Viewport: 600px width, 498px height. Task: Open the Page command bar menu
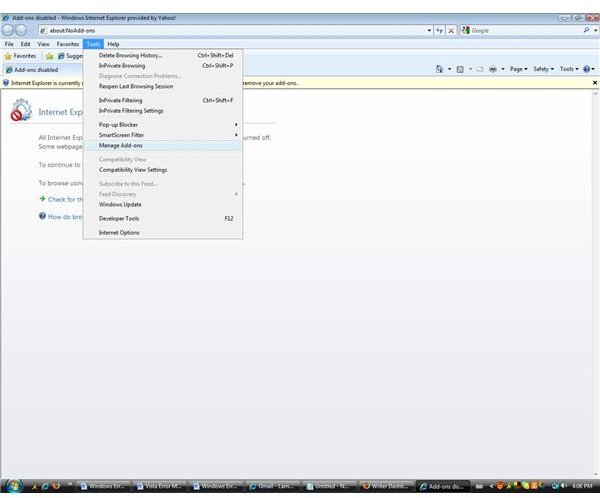(518, 69)
